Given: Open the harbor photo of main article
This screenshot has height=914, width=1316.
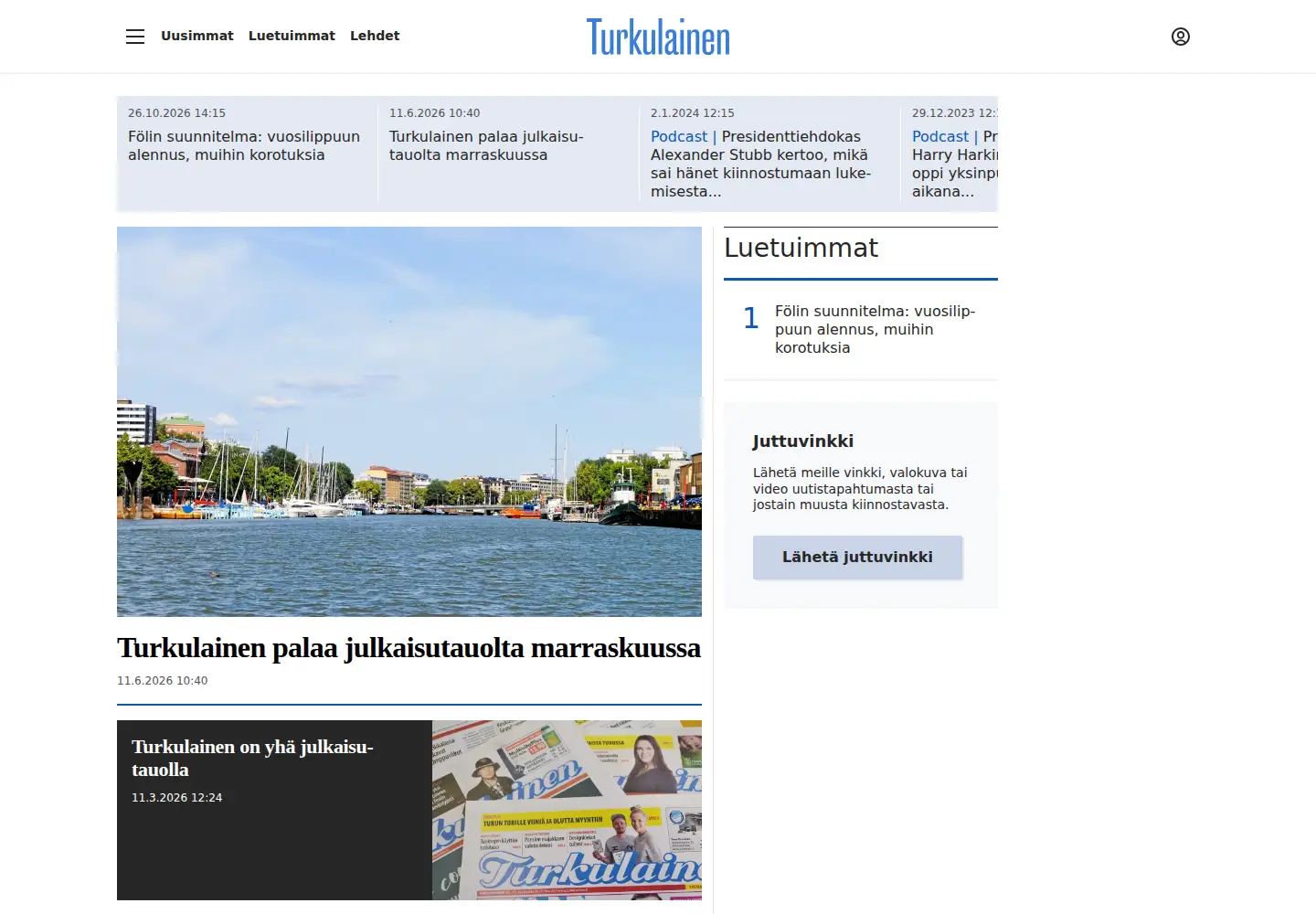Looking at the screenshot, I should click(409, 421).
